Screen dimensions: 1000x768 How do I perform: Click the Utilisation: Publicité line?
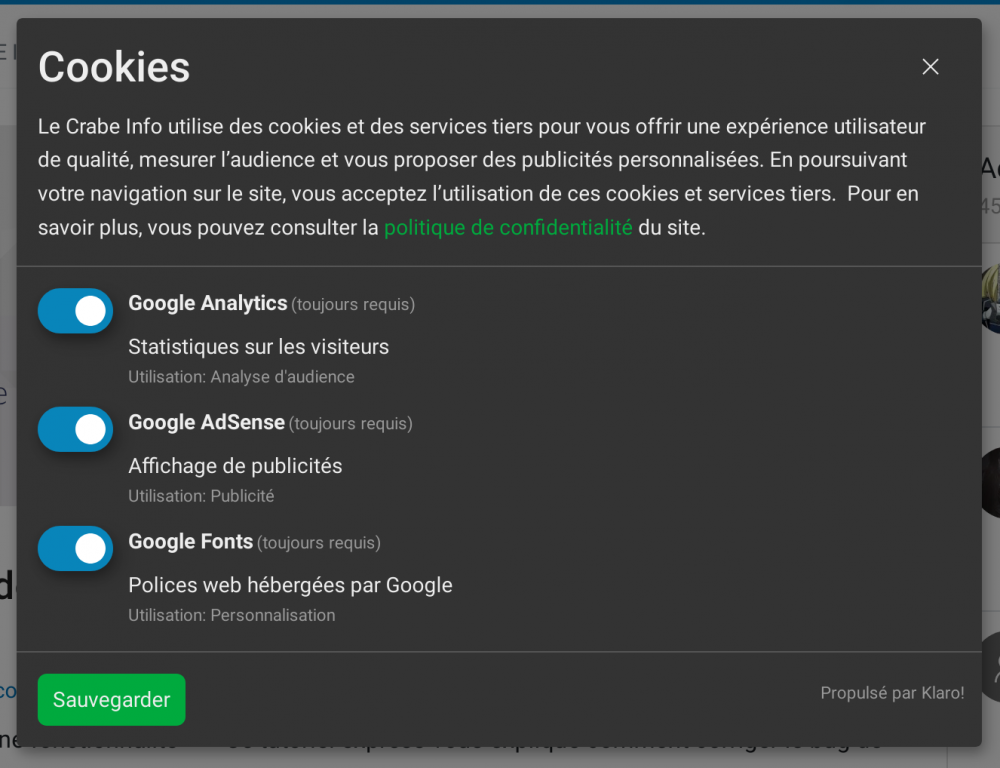tap(201, 496)
